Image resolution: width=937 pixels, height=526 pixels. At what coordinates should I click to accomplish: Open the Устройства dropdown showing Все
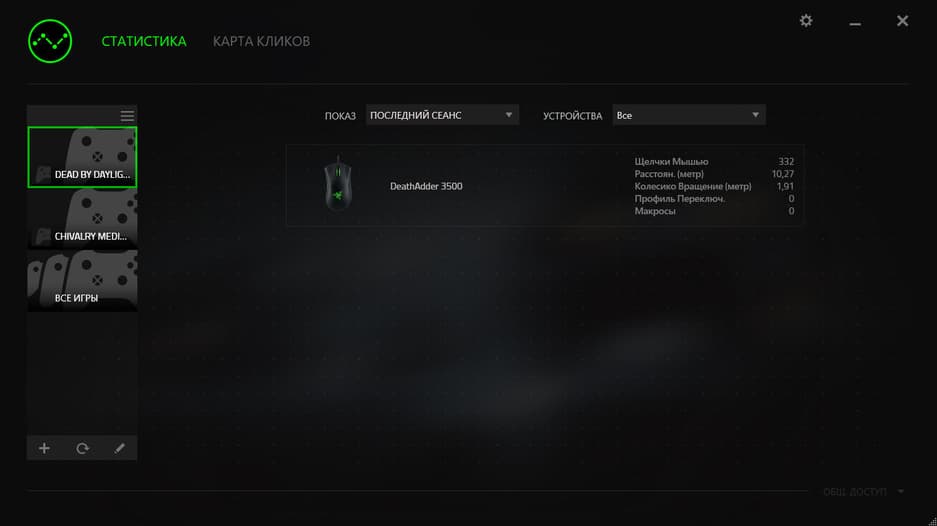coord(688,115)
